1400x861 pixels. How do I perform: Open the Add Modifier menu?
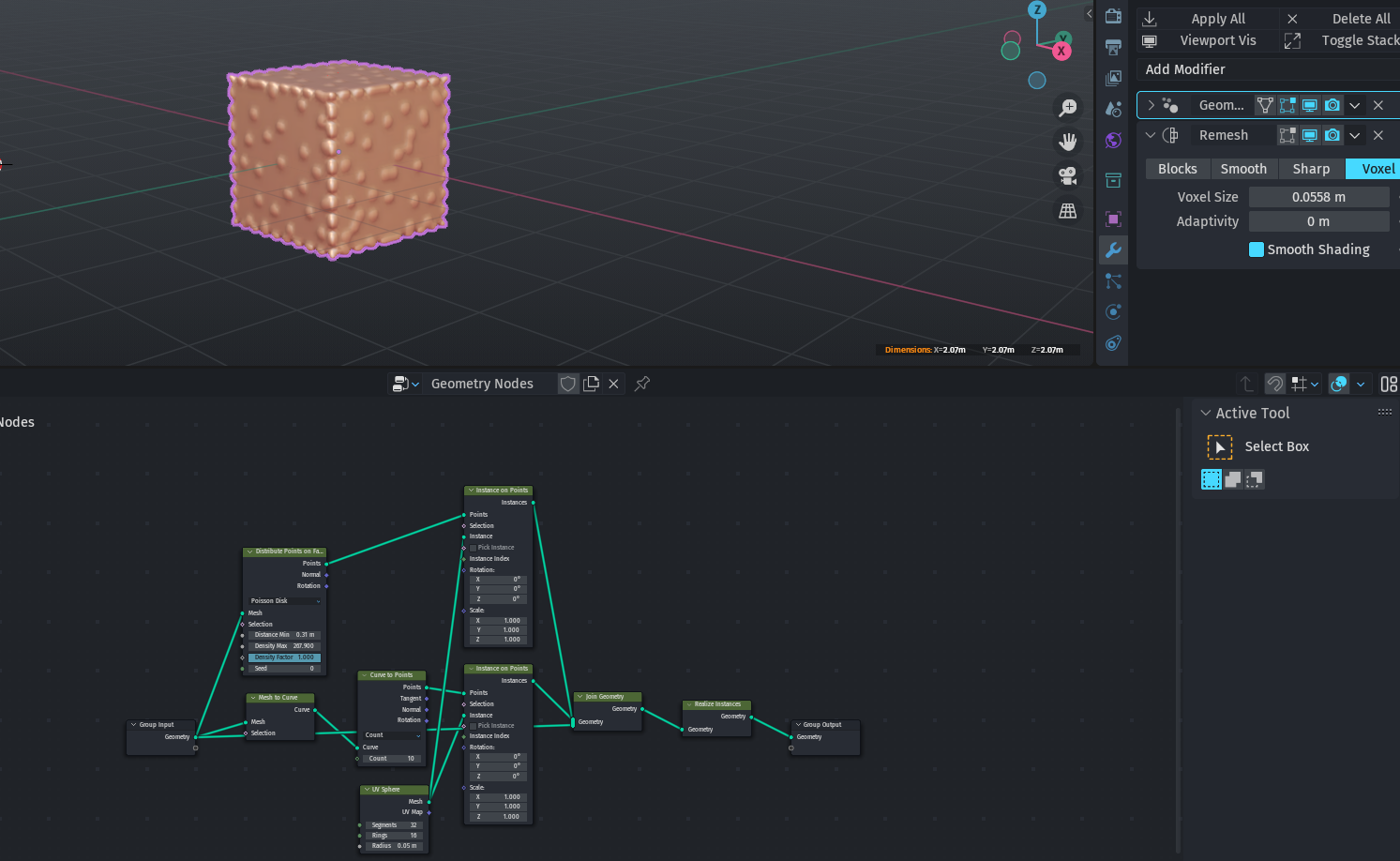pyautogui.click(x=1268, y=69)
